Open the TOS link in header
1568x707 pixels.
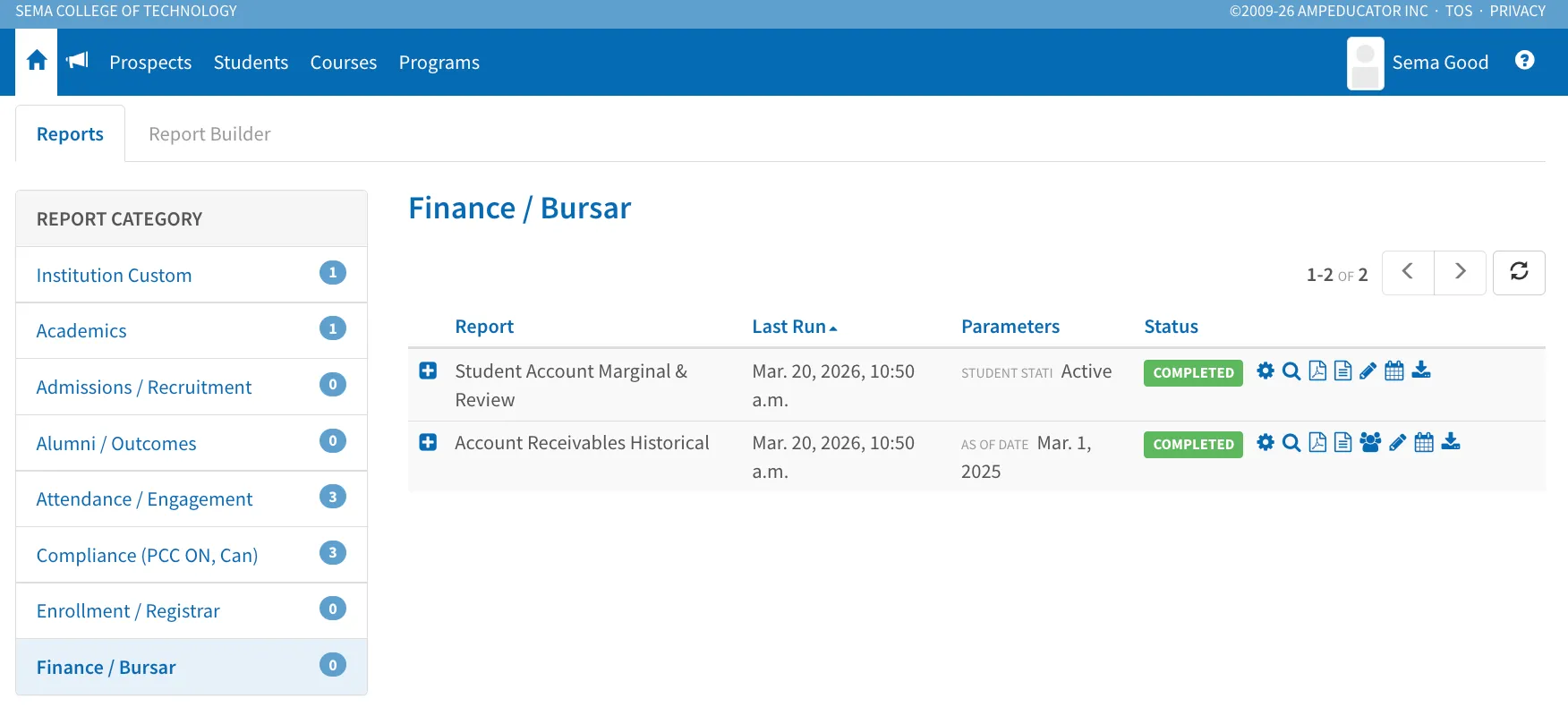click(x=1459, y=11)
